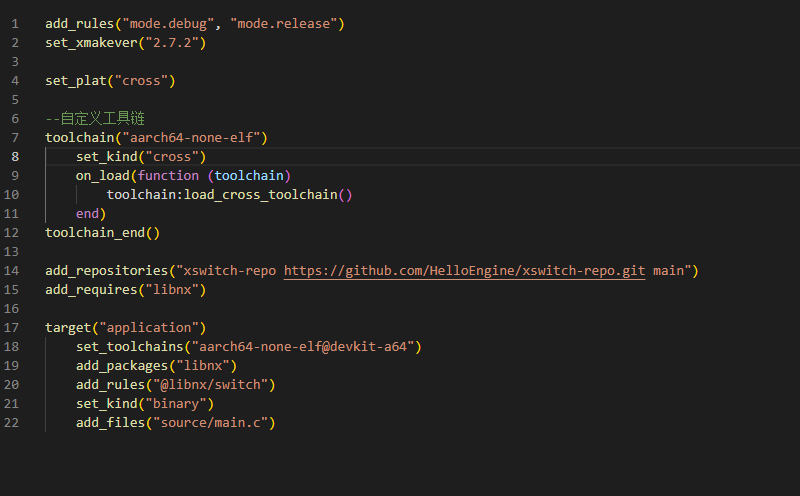
Task: Click line number 17 in the gutter
Action: pos(11,328)
